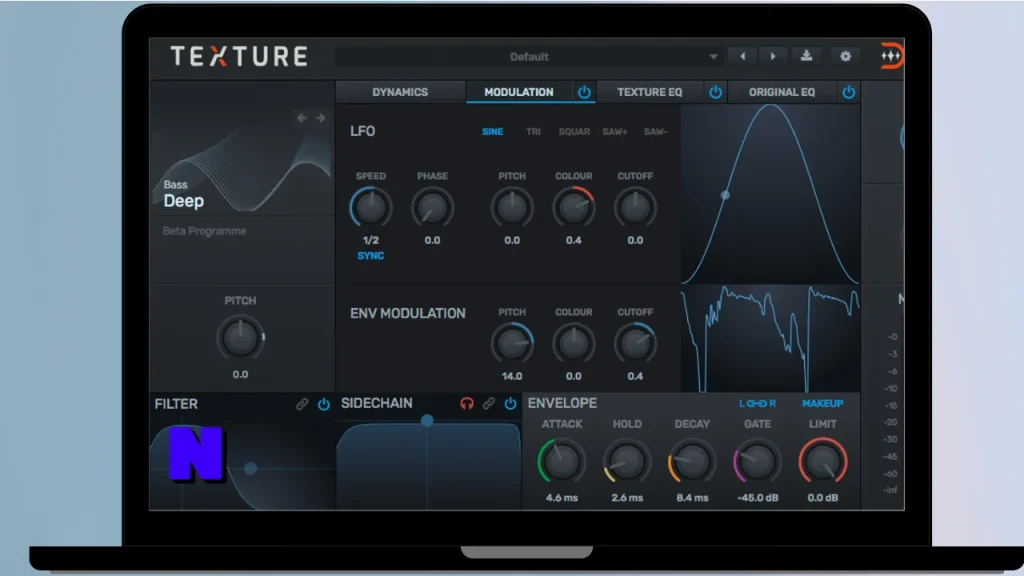Viewport: 1024px width, 576px height.
Task: Open settings via the gear icon
Action: tap(845, 56)
